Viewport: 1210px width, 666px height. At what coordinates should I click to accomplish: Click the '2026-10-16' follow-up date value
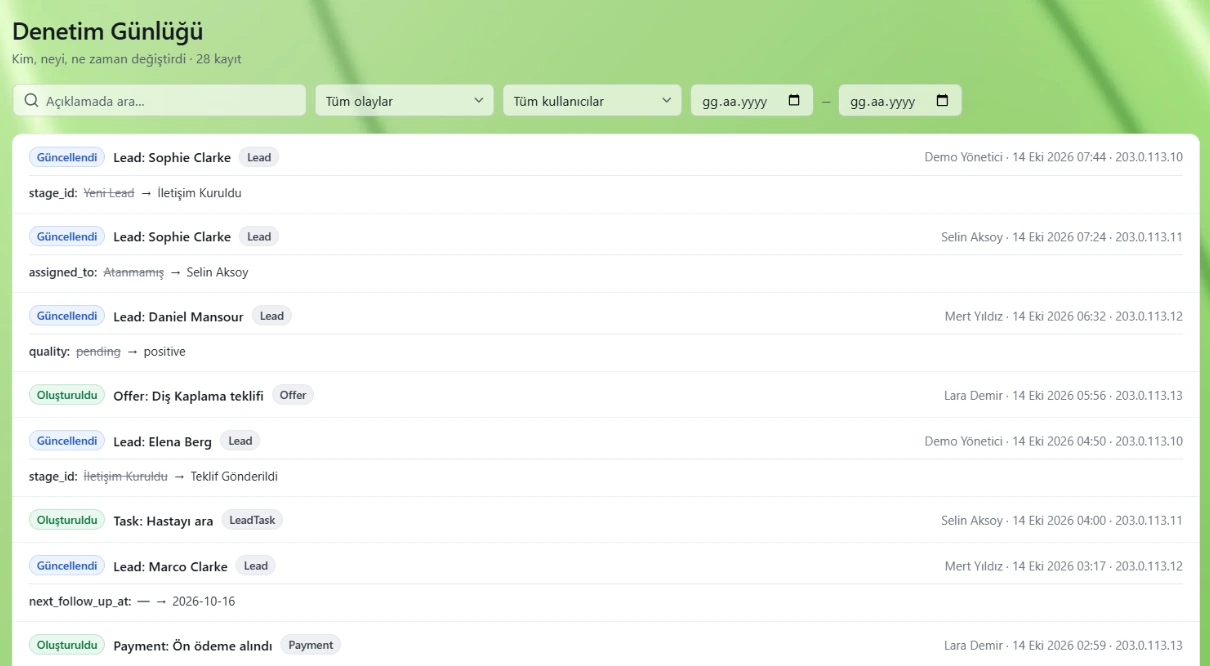pos(204,601)
